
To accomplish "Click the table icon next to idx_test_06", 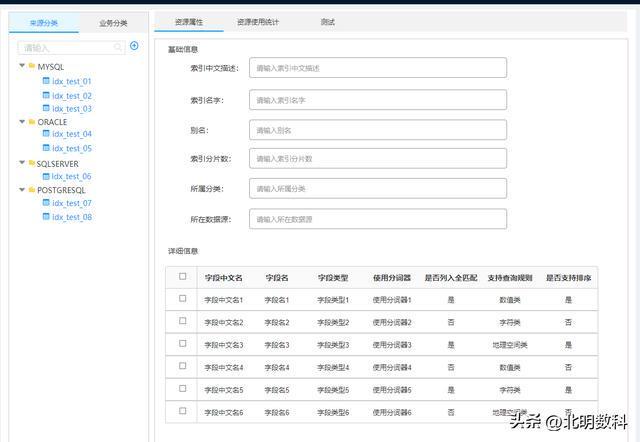I will pos(46,176).
